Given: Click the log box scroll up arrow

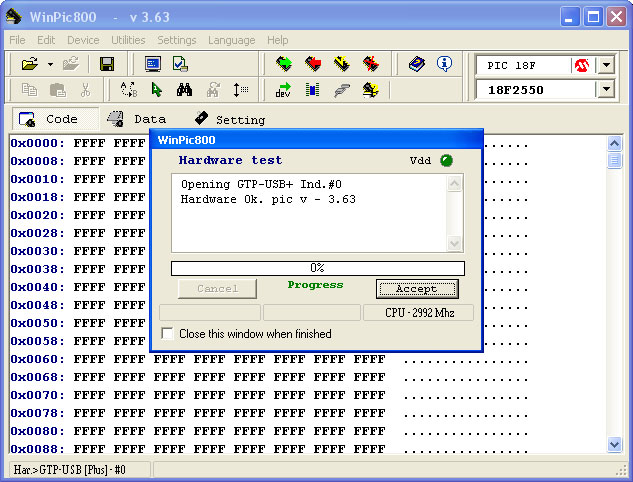Looking at the screenshot, I should [x=455, y=184].
